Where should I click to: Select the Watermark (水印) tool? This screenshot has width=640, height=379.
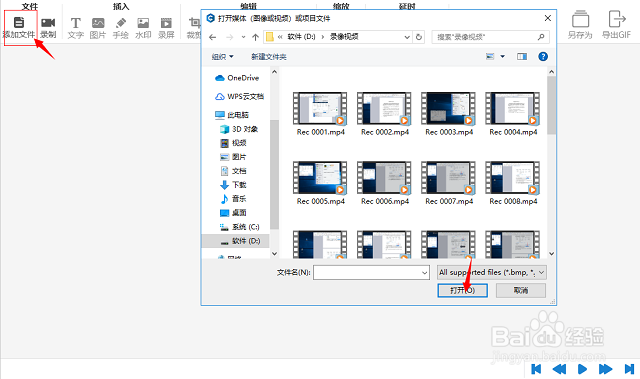click(x=143, y=28)
